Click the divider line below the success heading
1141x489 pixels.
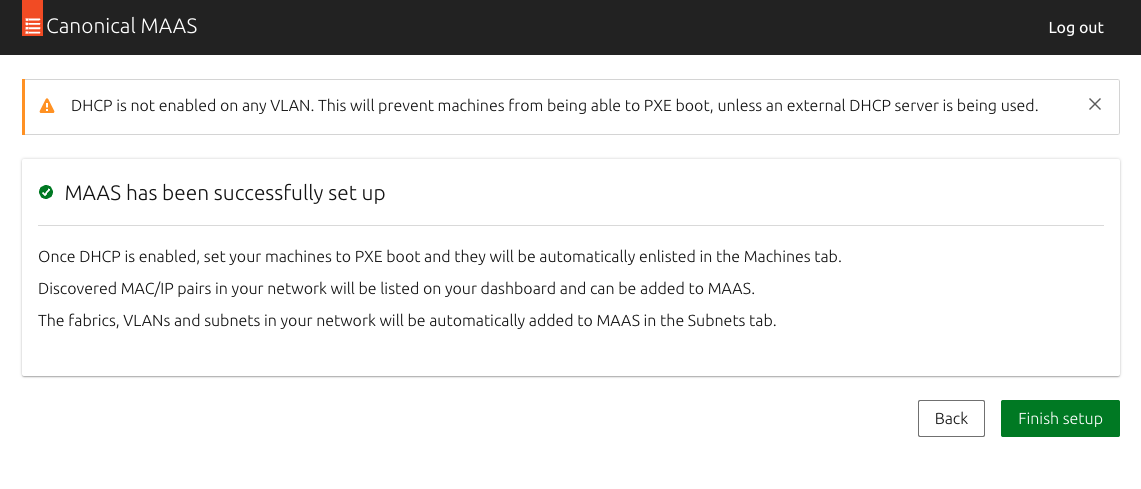click(x=570, y=226)
